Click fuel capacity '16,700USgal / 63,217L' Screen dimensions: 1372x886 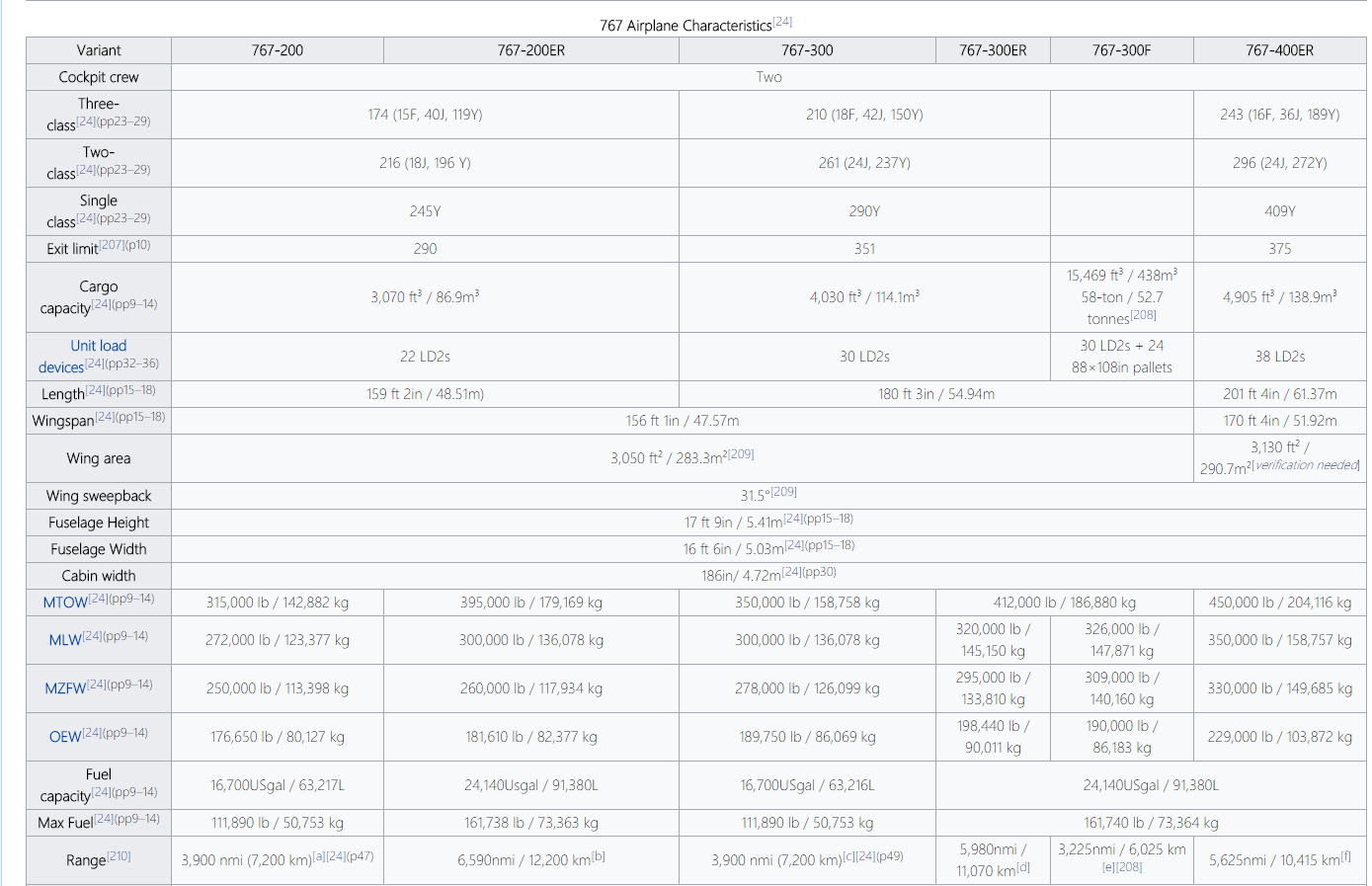click(278, 785)
